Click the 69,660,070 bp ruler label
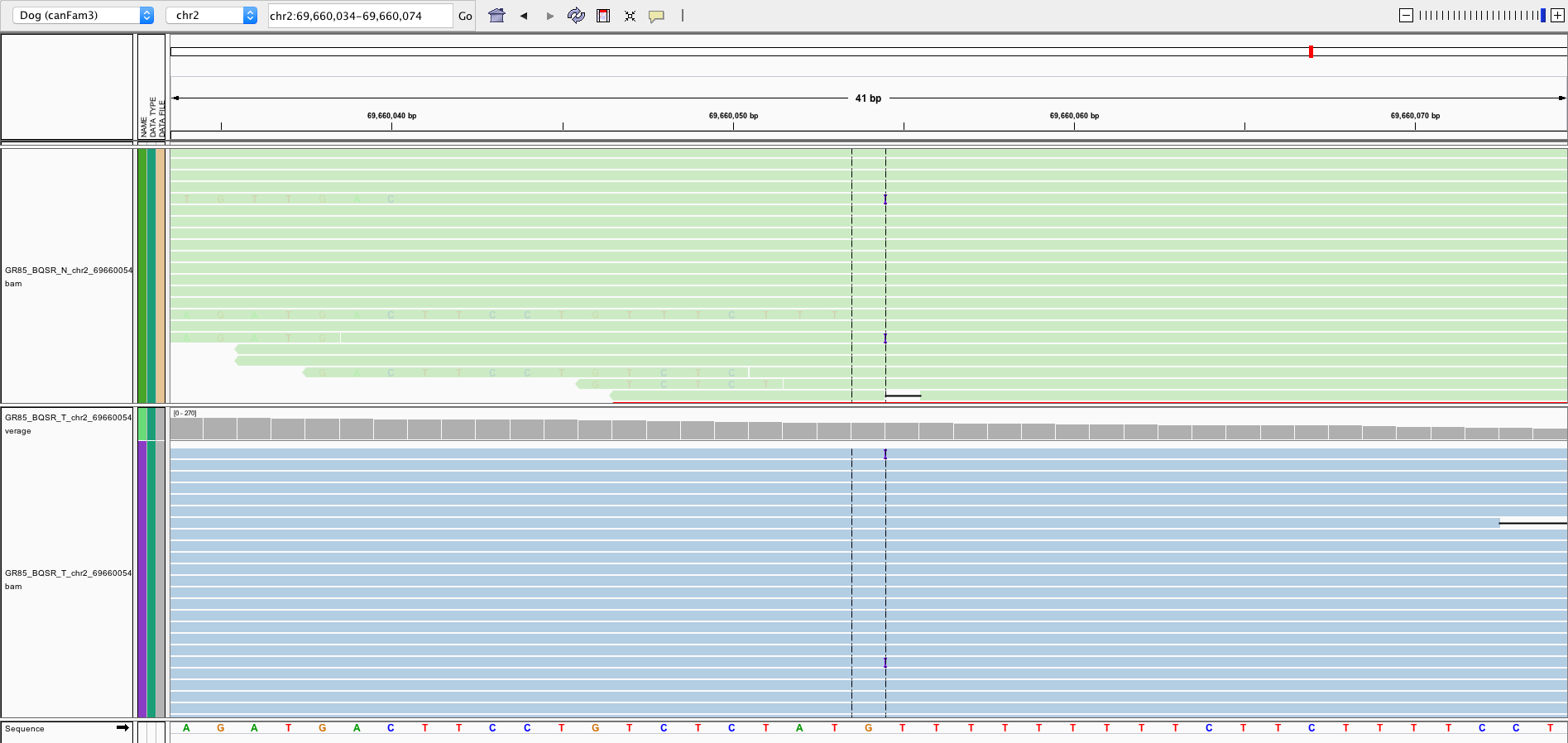 1415,116
